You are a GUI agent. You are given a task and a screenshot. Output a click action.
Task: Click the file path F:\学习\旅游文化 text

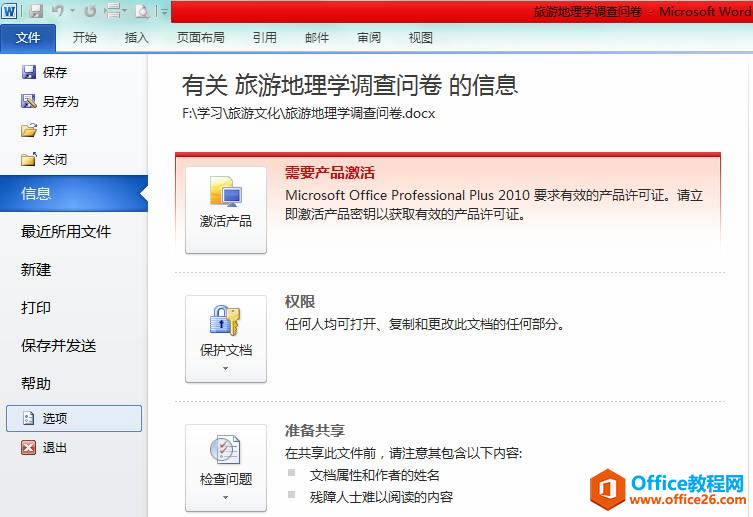308,113
